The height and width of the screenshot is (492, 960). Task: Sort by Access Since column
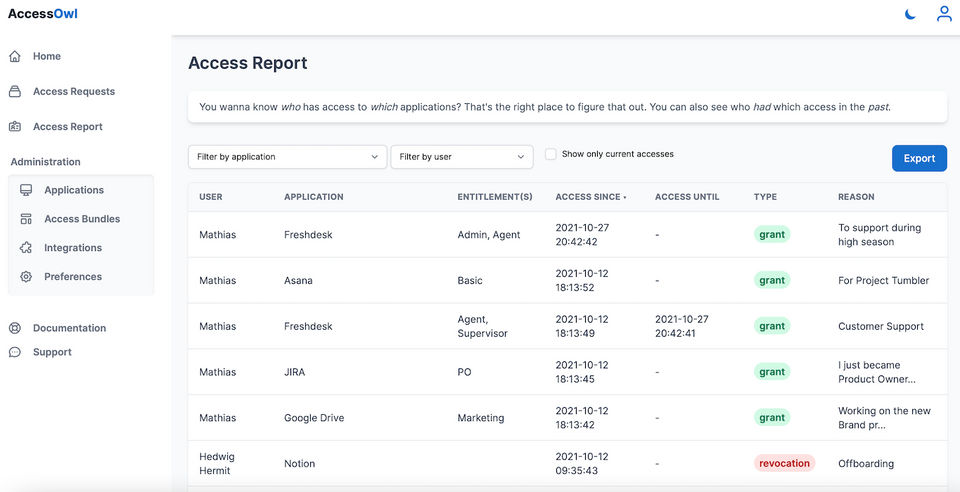tap(591, 197)
